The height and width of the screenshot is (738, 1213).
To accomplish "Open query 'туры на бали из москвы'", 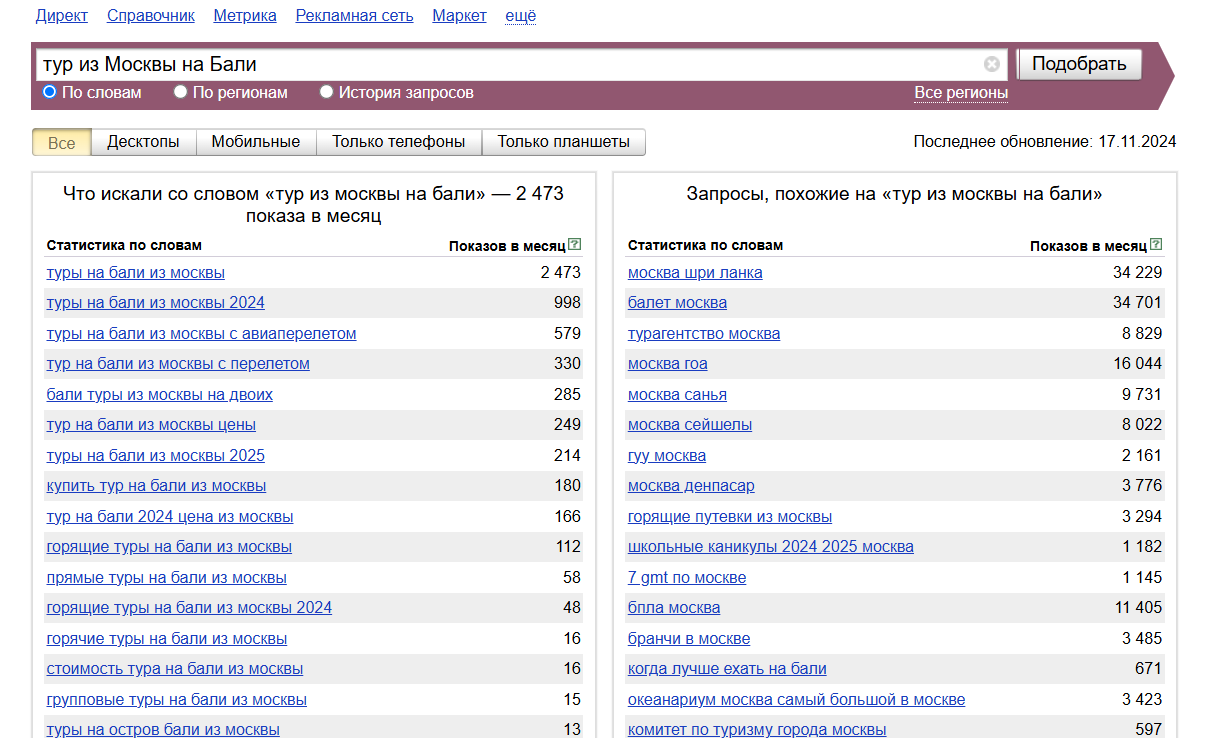I will coord(135,273).
